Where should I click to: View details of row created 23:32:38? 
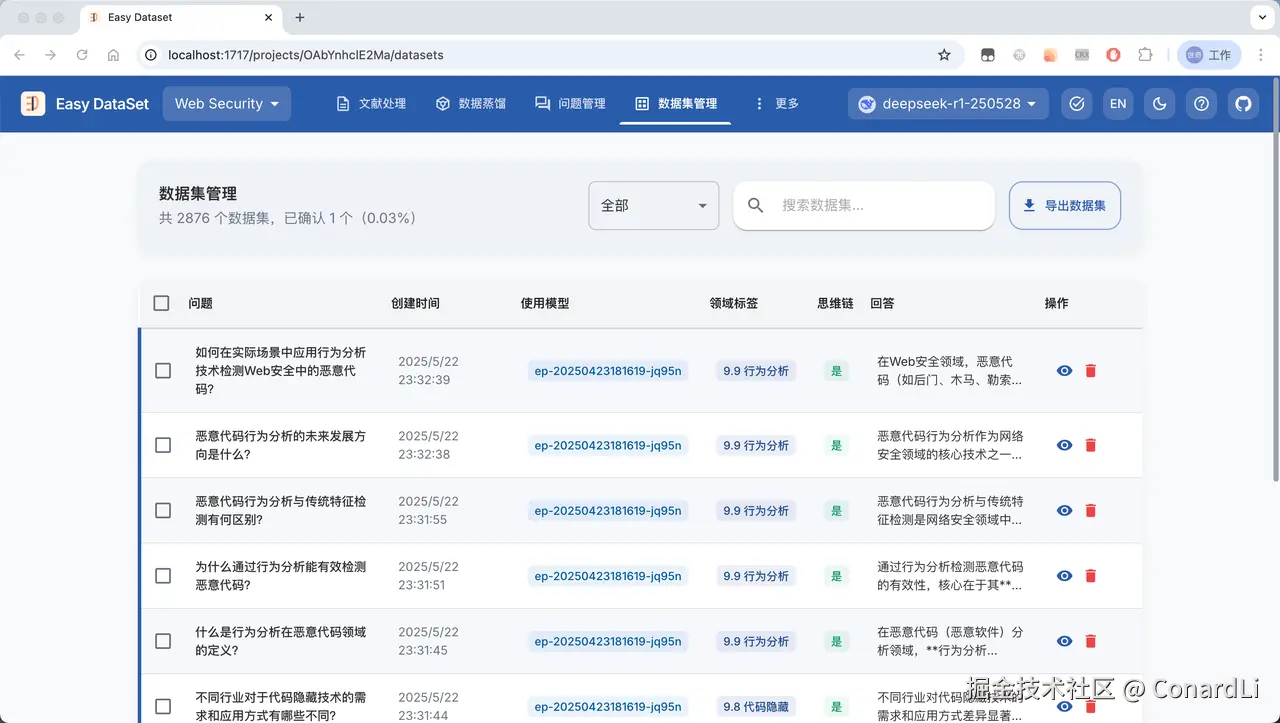click(x=1064, y=446)
